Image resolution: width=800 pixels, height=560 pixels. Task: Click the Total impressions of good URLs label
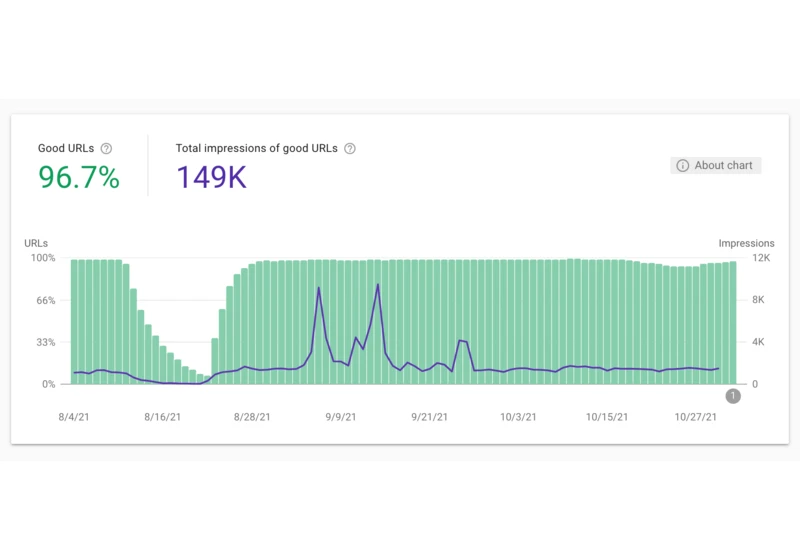click(x=257, y=148)
